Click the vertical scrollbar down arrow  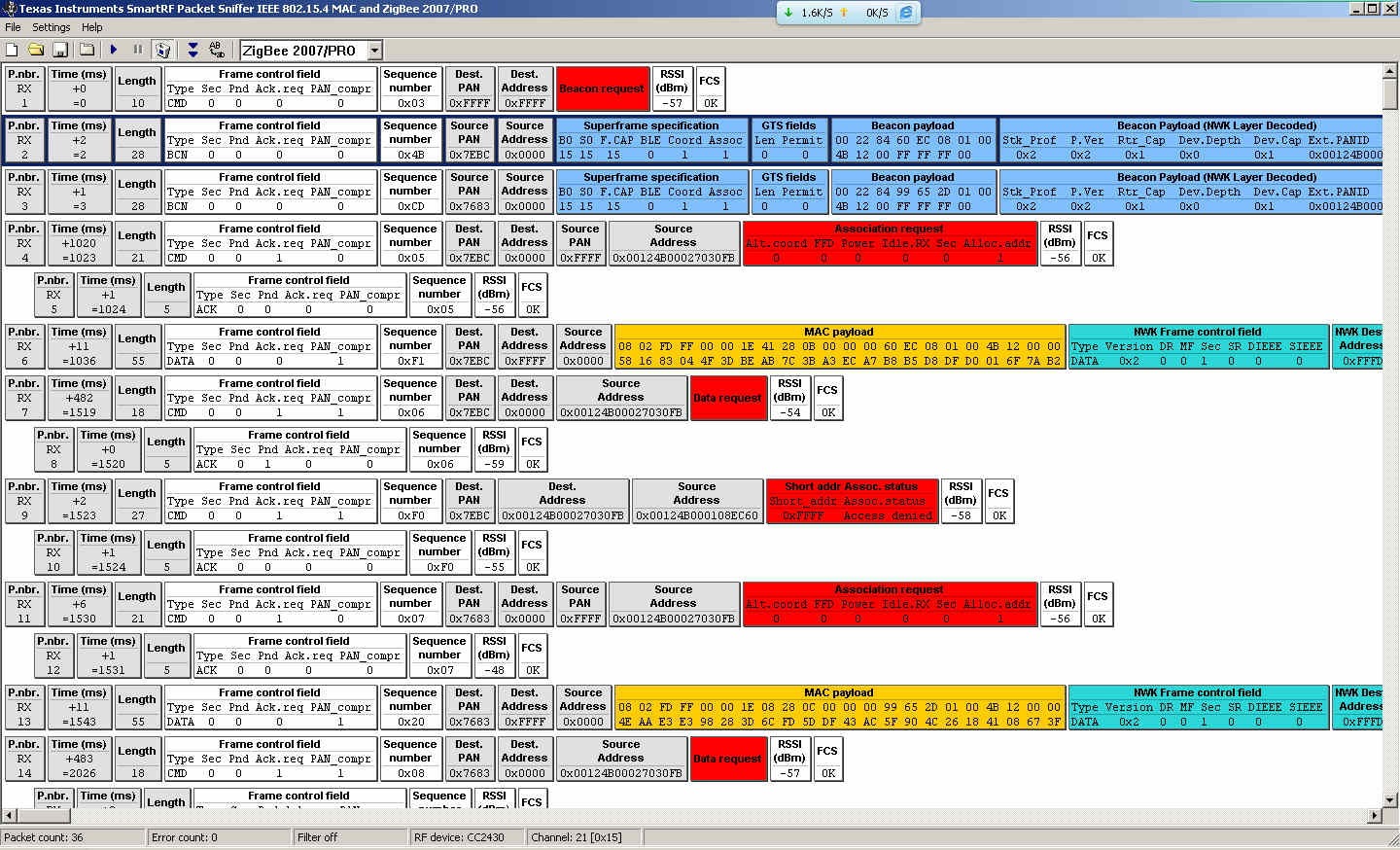coord(1390,799)
